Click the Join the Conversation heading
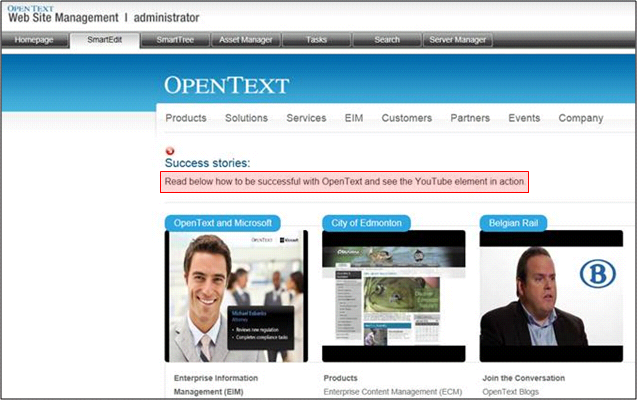The image size is (637, 400). 524,378
